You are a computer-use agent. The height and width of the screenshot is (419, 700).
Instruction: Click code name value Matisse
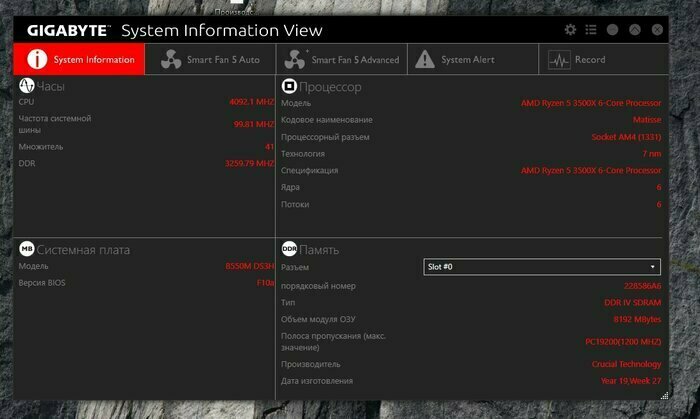(647, 120)
